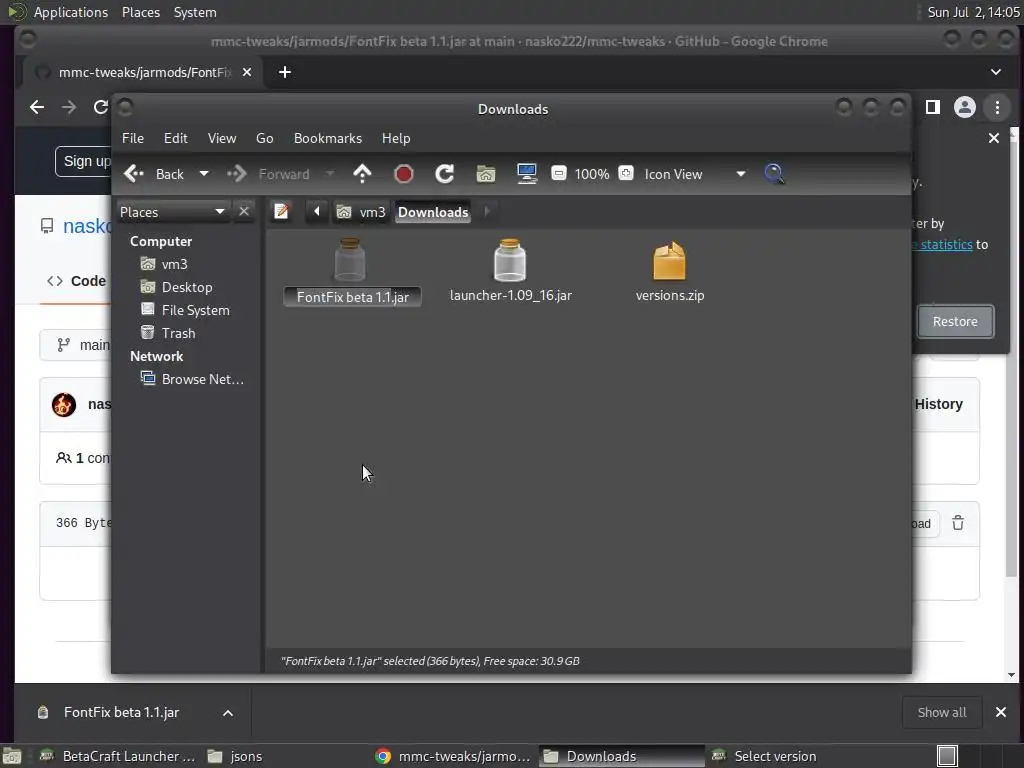Open the Computer toolbar icon
The height and width of the screenshot is (768, 1024).
tap(527, 174)
